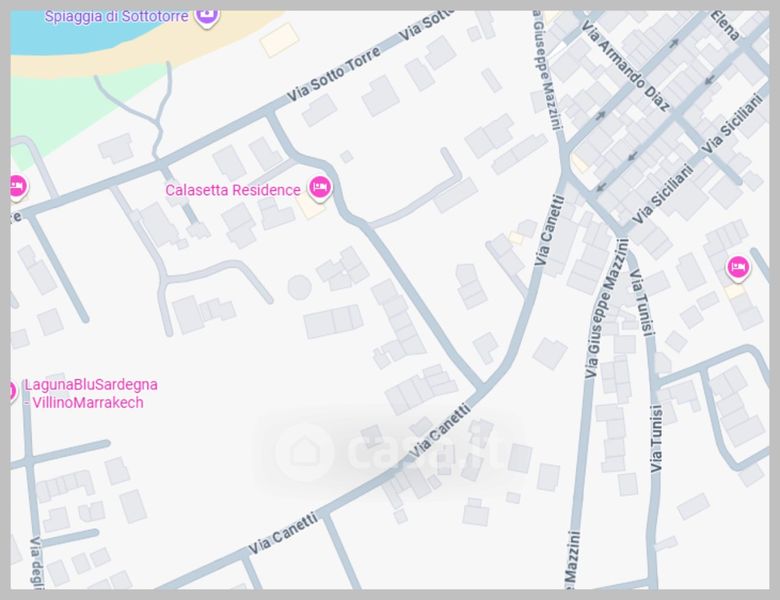The width and height of the screenshot is (780, 600).
Task: Click the yellow building near Spiaggia di Sottotorre
Action: (280, 40)
